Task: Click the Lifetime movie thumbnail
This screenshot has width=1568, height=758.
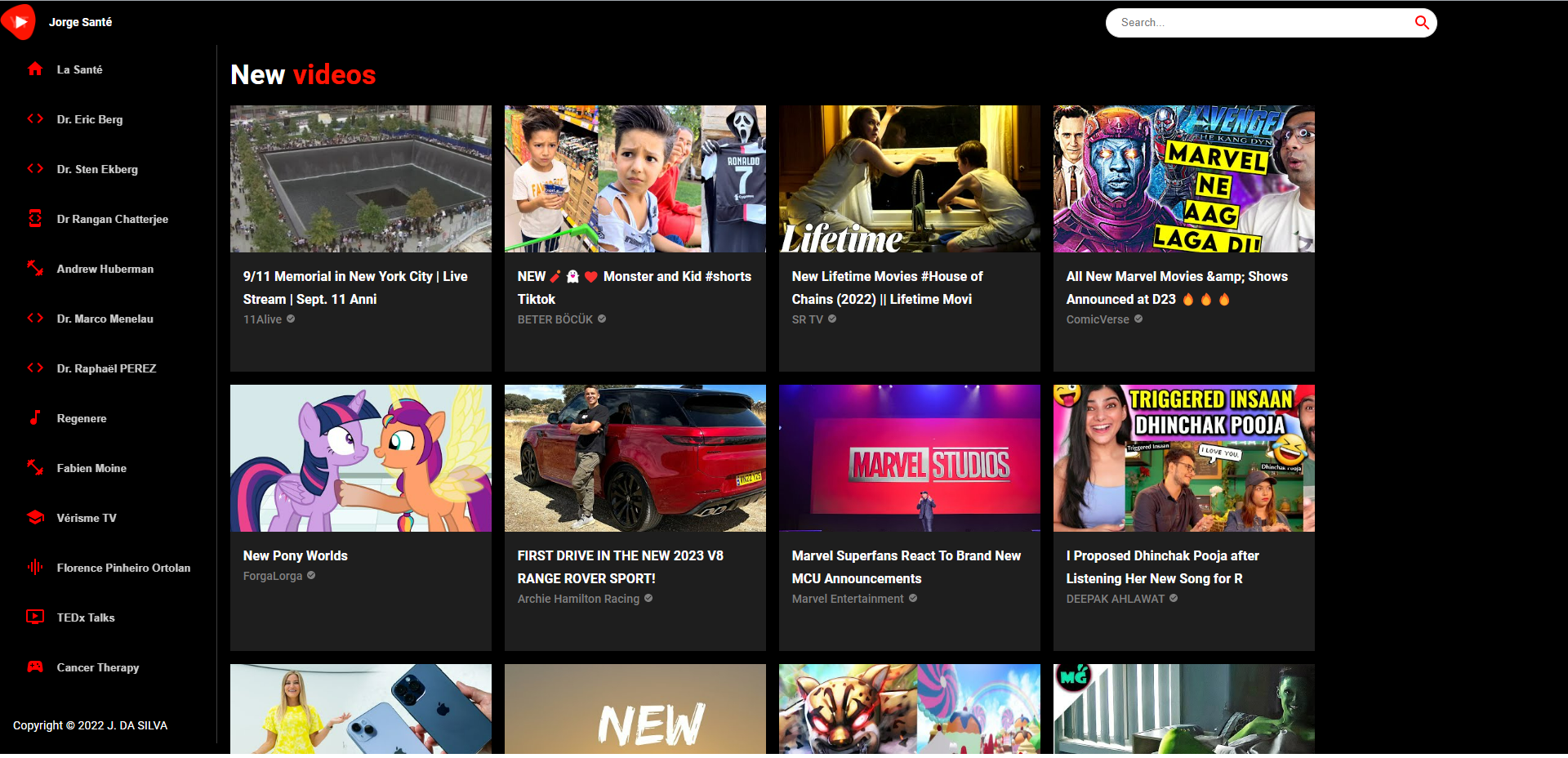Action: (910, 179)
